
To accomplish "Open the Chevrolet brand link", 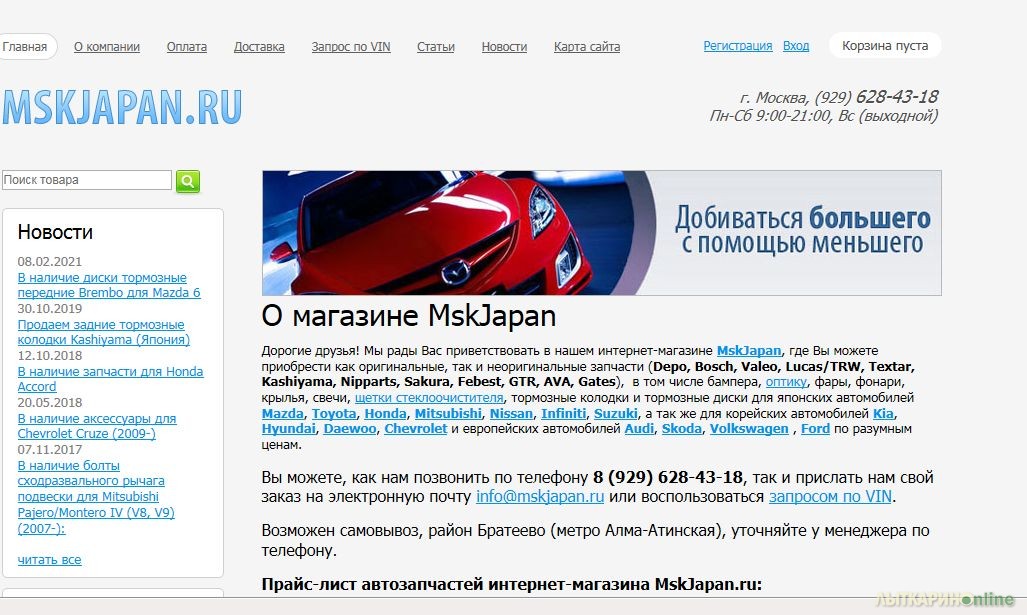I will (x=415, y=429).
